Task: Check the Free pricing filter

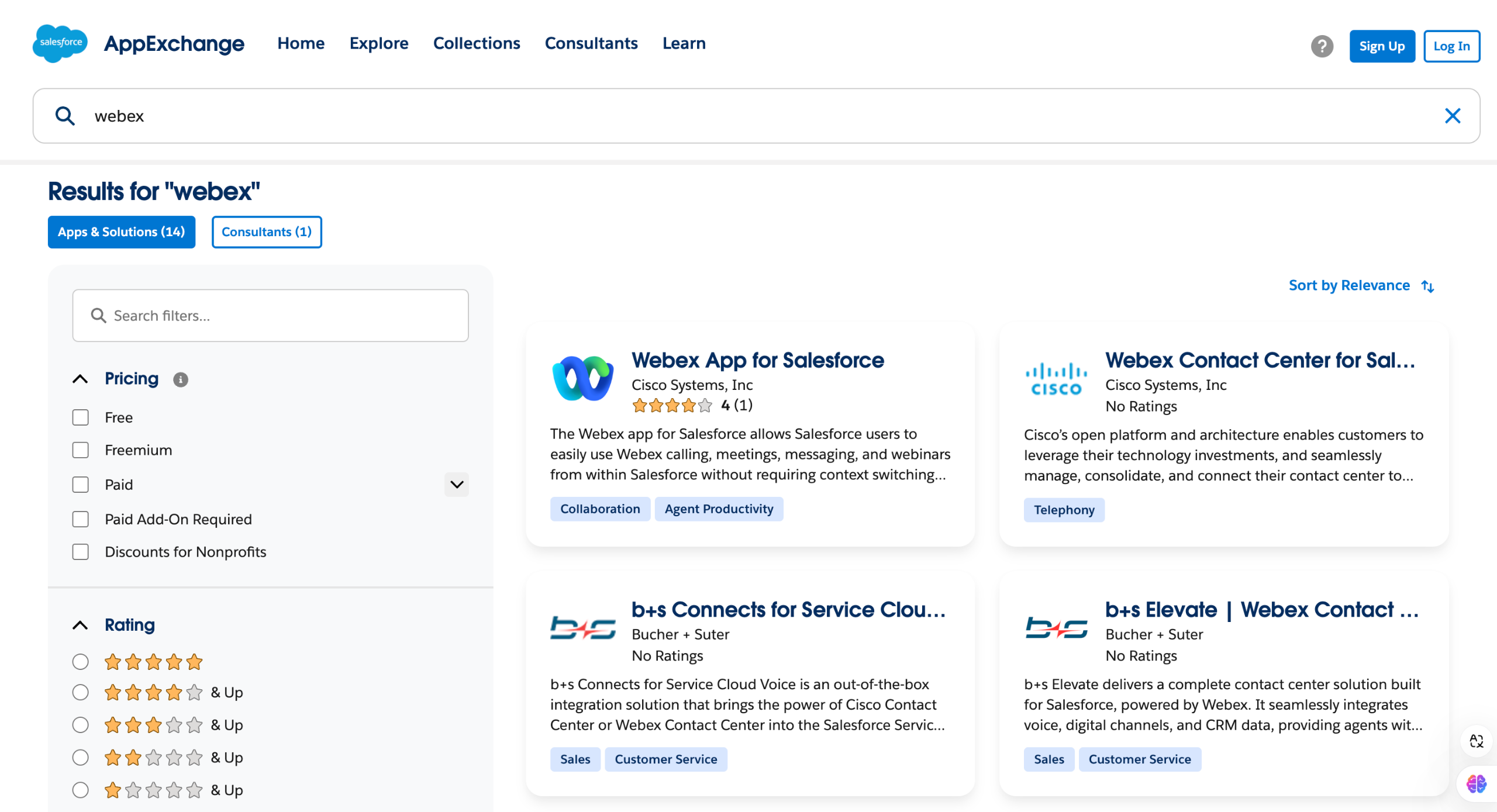Action: tap(81, 417)
